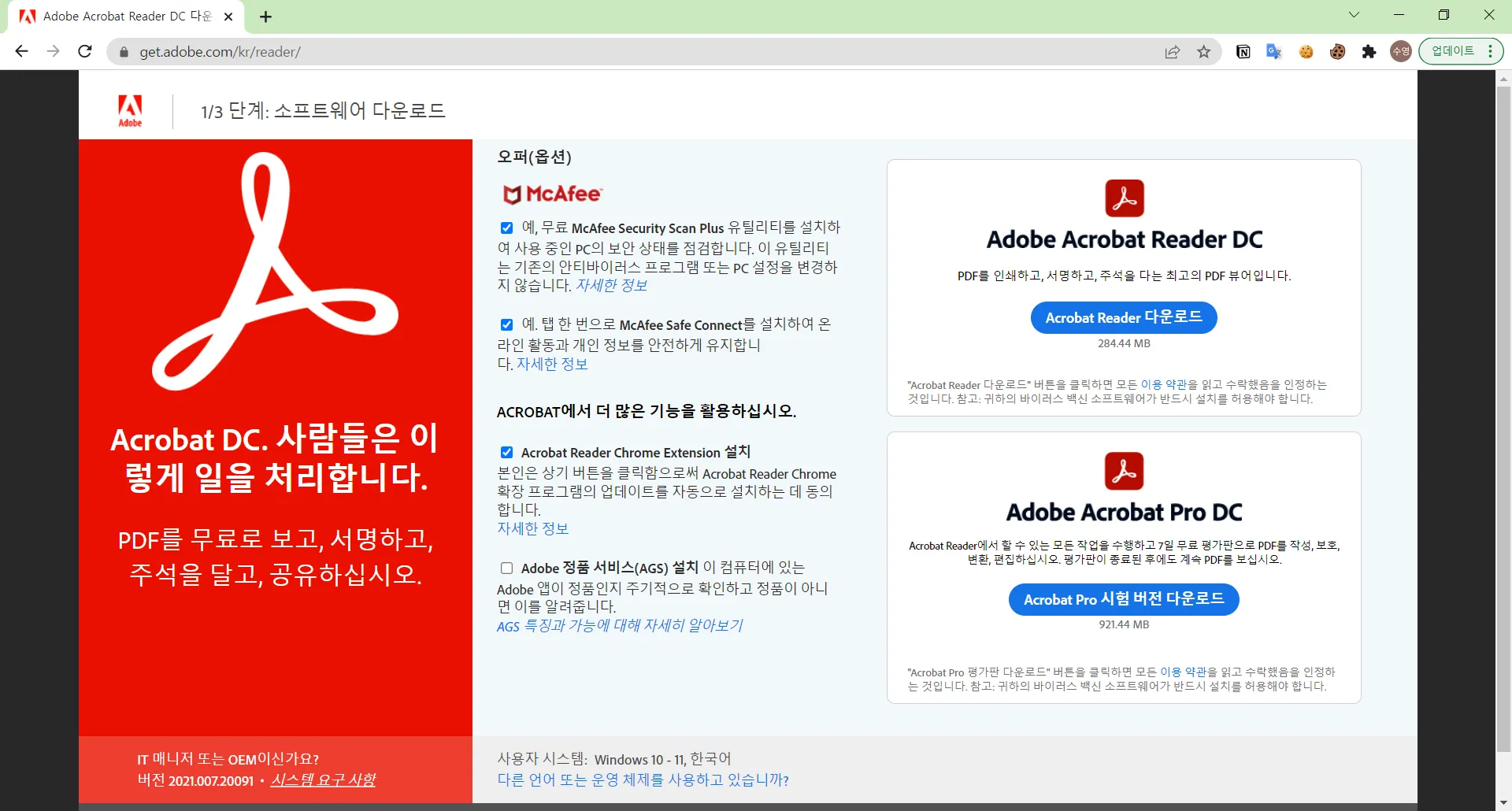Click the Acrobat Reader DC red app icon

point(1124,198)
